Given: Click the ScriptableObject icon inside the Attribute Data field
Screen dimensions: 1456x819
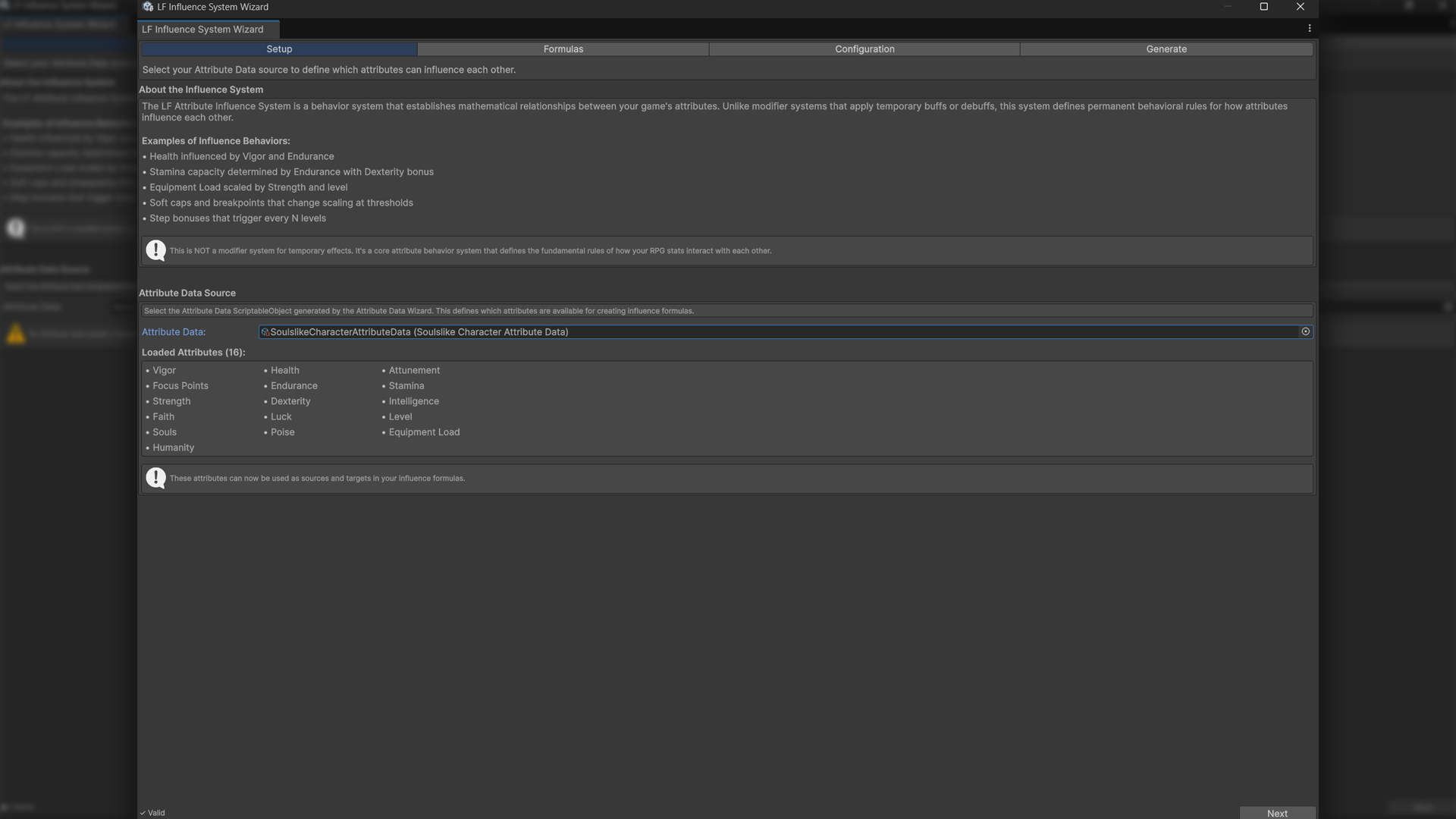Looking at the screenshot, I should pyautogui.click(x=265, y=332).
